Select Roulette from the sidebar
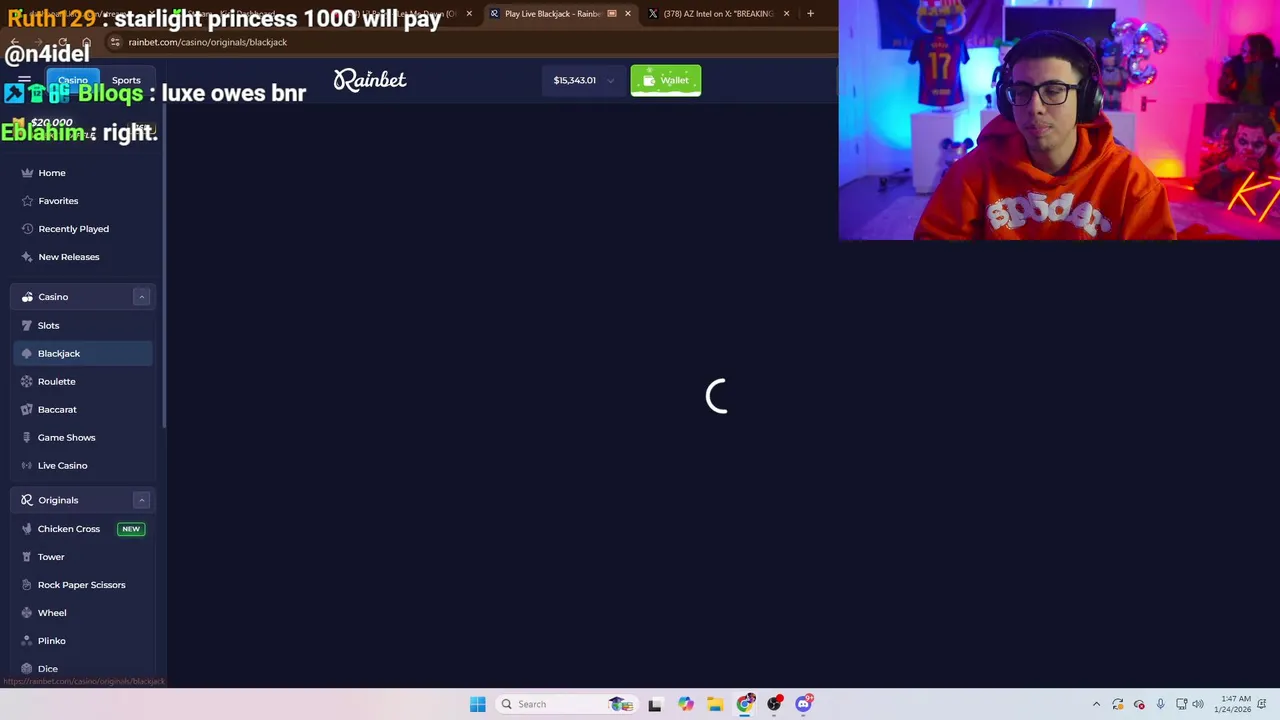 pos(56,381)
